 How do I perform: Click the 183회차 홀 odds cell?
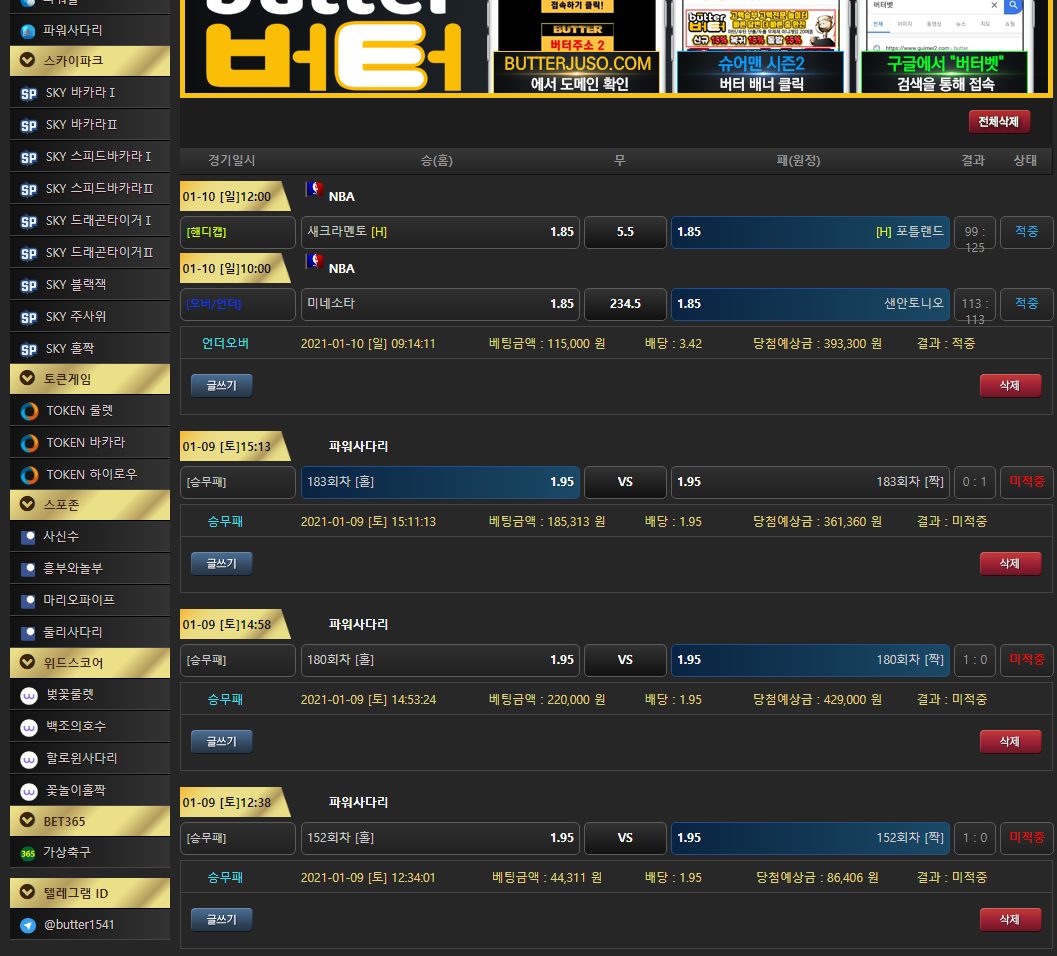pos(440,482)
